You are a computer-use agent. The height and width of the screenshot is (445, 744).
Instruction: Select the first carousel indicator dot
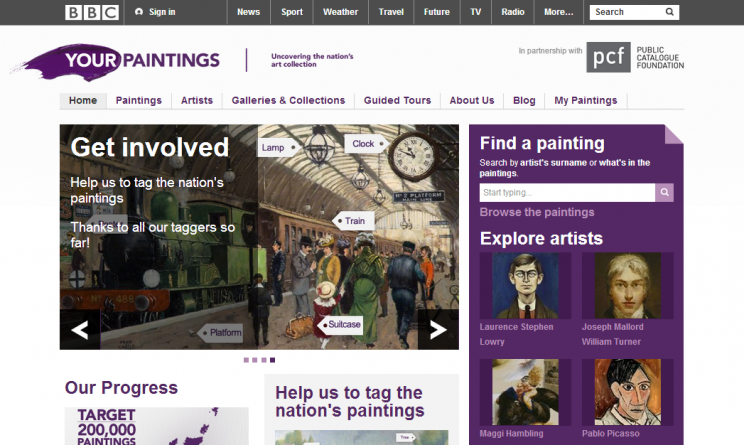click(x=246, y=360)
